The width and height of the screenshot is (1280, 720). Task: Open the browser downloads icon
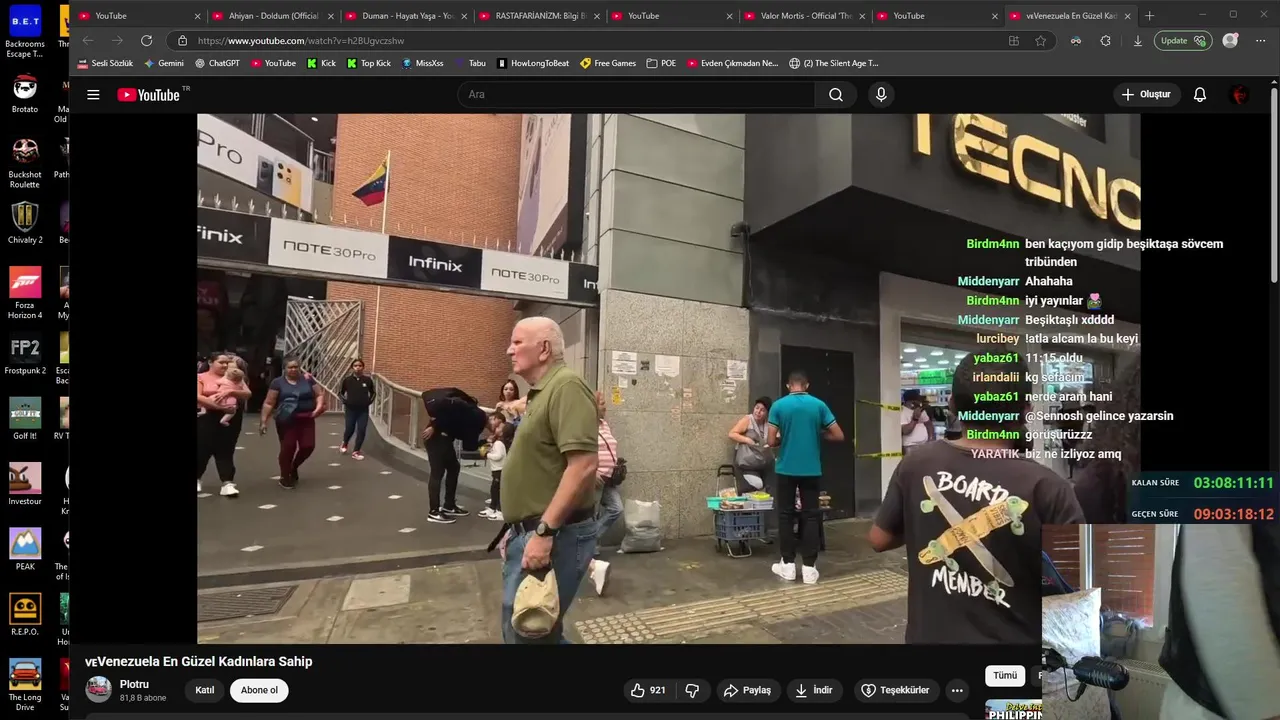pyautogui.click(x=1137, y=41)
